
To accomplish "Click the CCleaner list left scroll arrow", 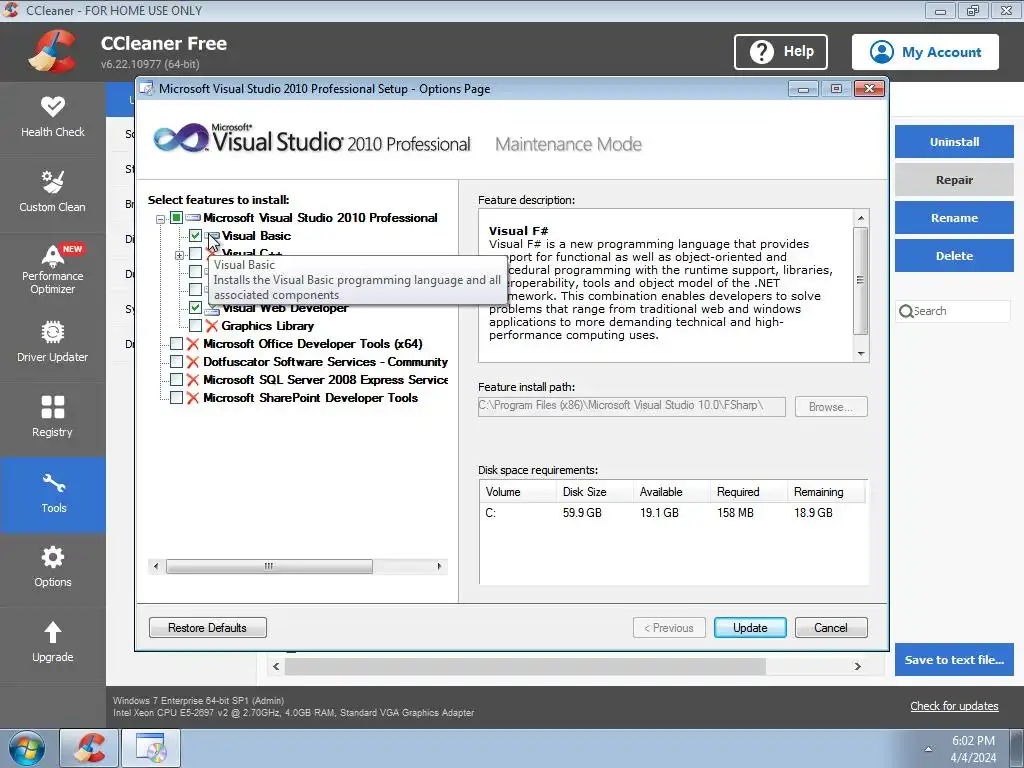I will point(276,667).
